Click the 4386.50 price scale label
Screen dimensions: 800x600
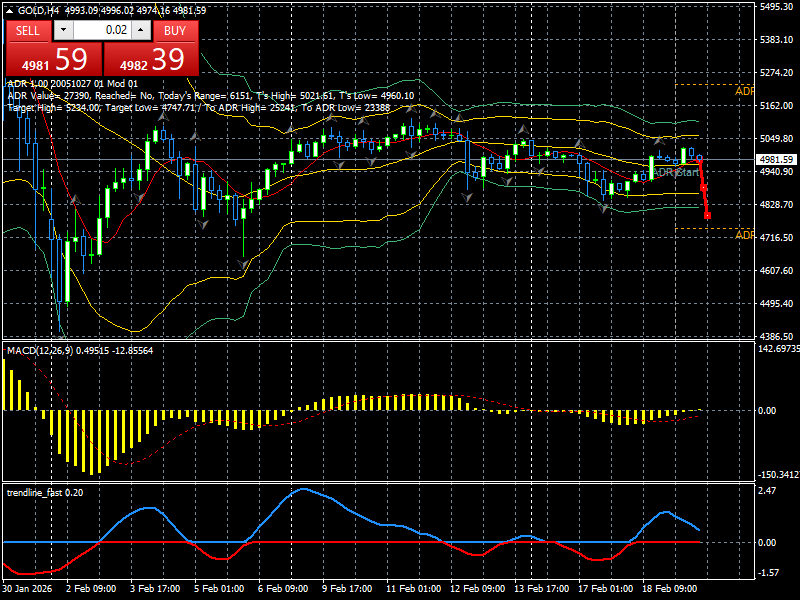pyautogui.click(x=777, y=336)
